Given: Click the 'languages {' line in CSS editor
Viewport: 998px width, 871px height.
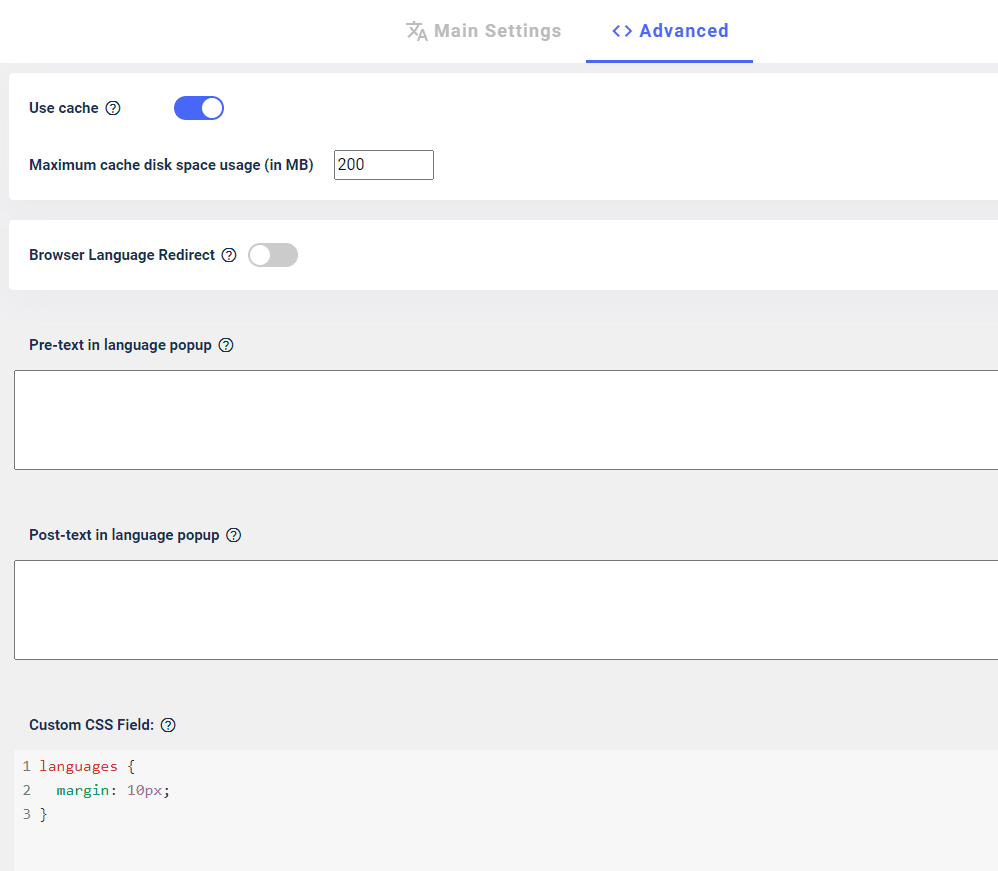Looking at the screenshot, I should coord(87,767).
